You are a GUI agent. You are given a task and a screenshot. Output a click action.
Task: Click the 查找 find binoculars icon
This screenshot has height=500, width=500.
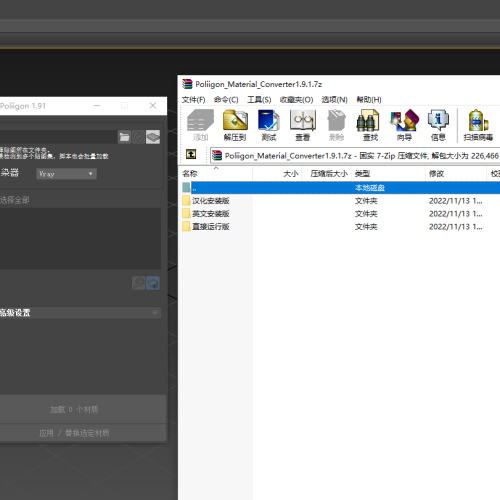(x=370, y=125)
